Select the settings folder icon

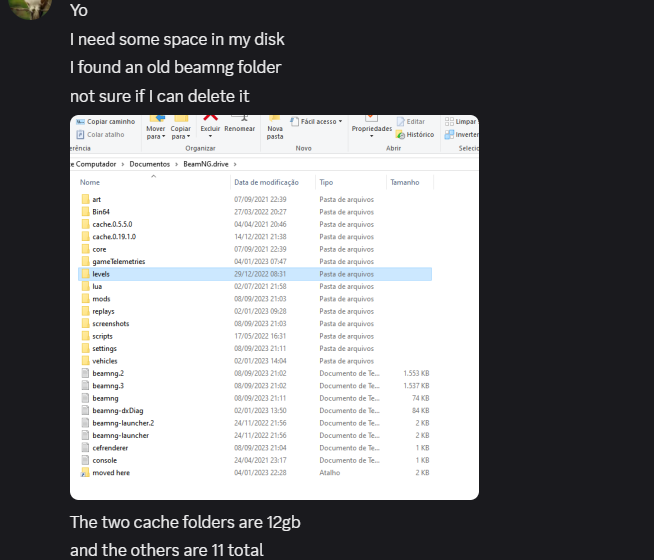pos(86,348)
